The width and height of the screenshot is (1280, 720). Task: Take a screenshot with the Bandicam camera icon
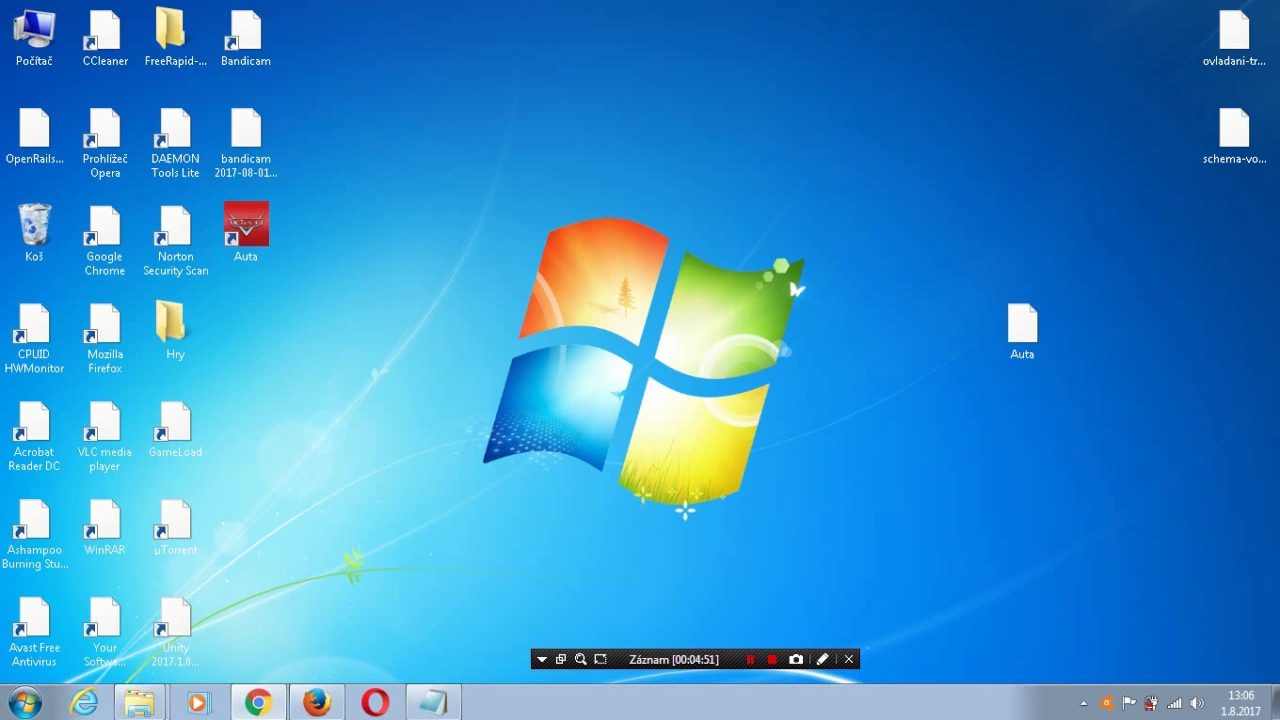[x=796, y=659]
